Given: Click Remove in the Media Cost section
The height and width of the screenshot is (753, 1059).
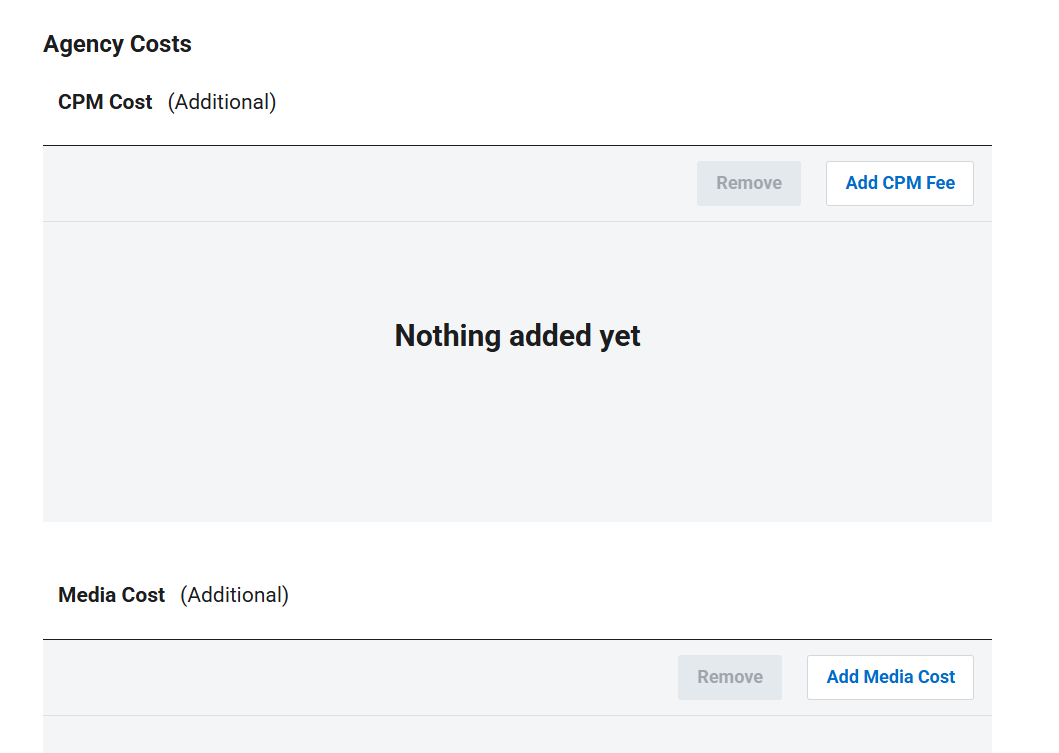Looking at the screenshot, I should [729, 677].
